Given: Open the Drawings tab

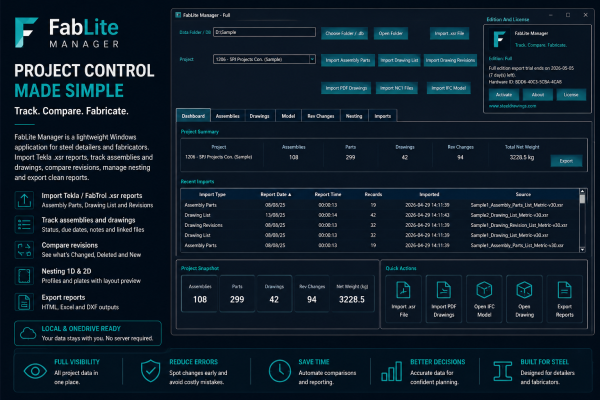Looking at the screenshot, I should click(x=259, y=116).
